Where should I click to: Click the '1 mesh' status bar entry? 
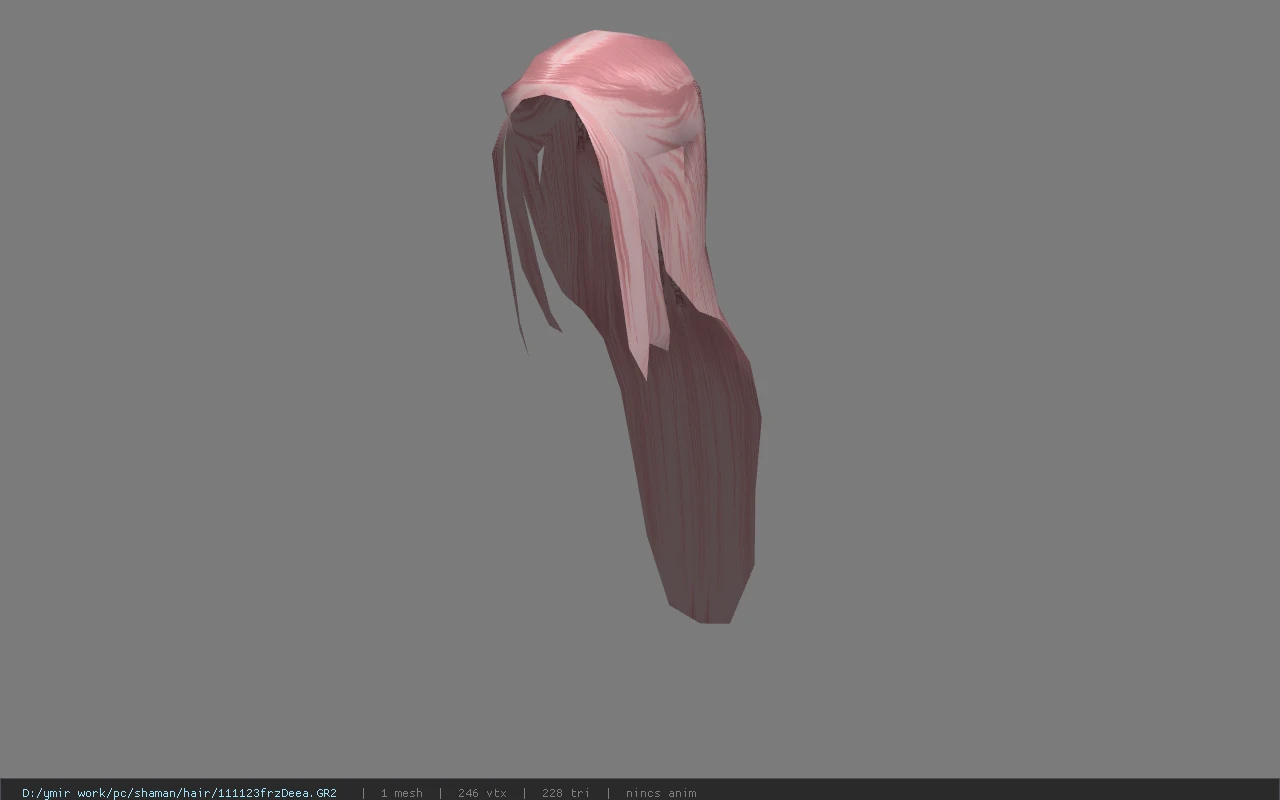pyautogui.click(x=401, y=793)
